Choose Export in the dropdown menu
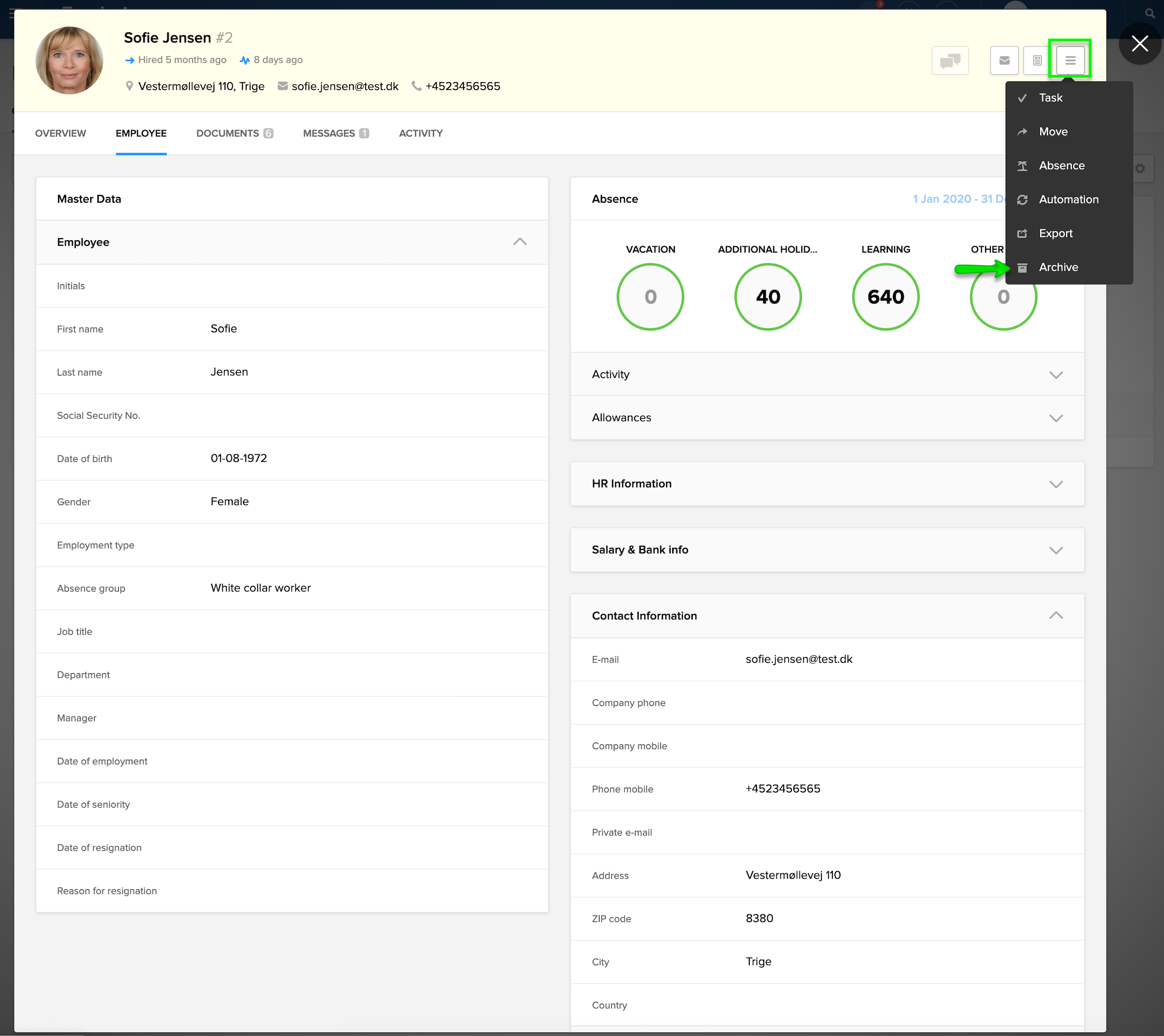The height and width of the screenshot is (1036, 1164). (x=1055, y=234)
